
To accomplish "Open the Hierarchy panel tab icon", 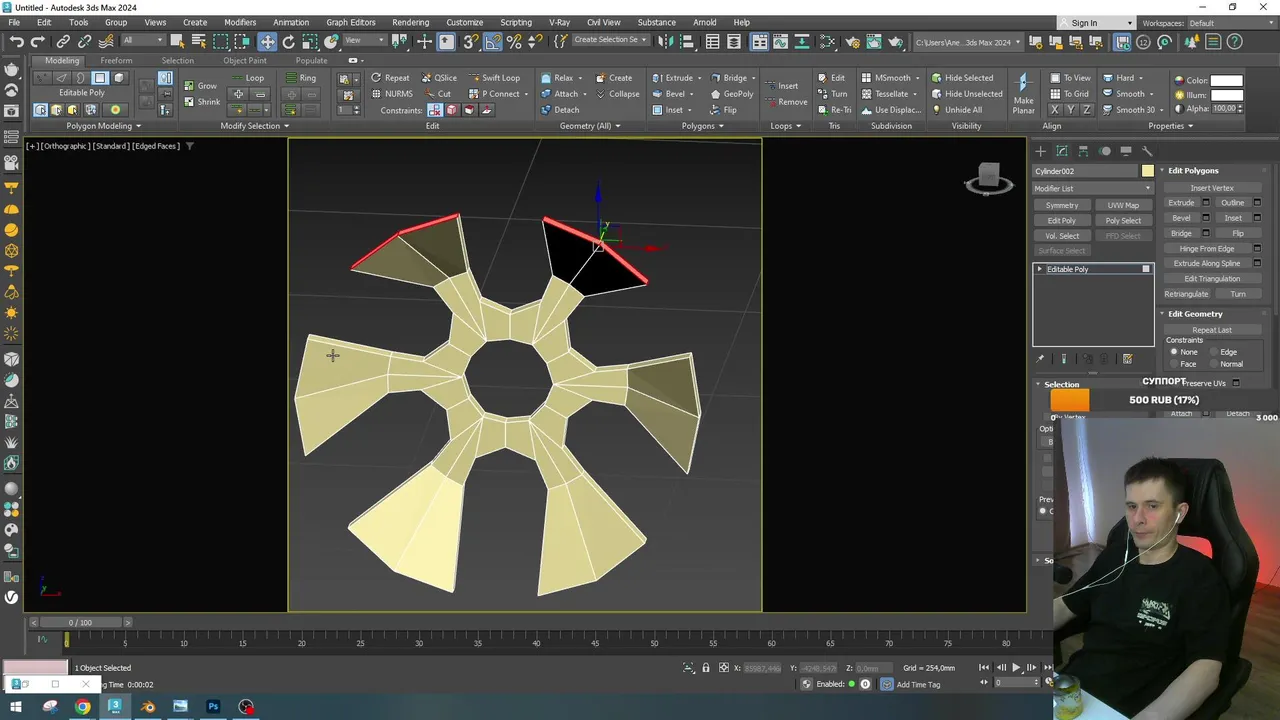I will click(1083, 151).
